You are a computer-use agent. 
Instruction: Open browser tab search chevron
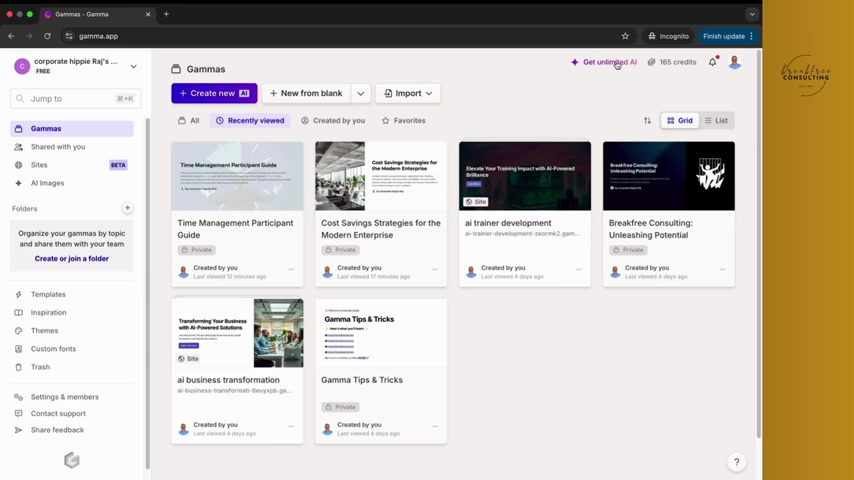[x=752, y=14]
